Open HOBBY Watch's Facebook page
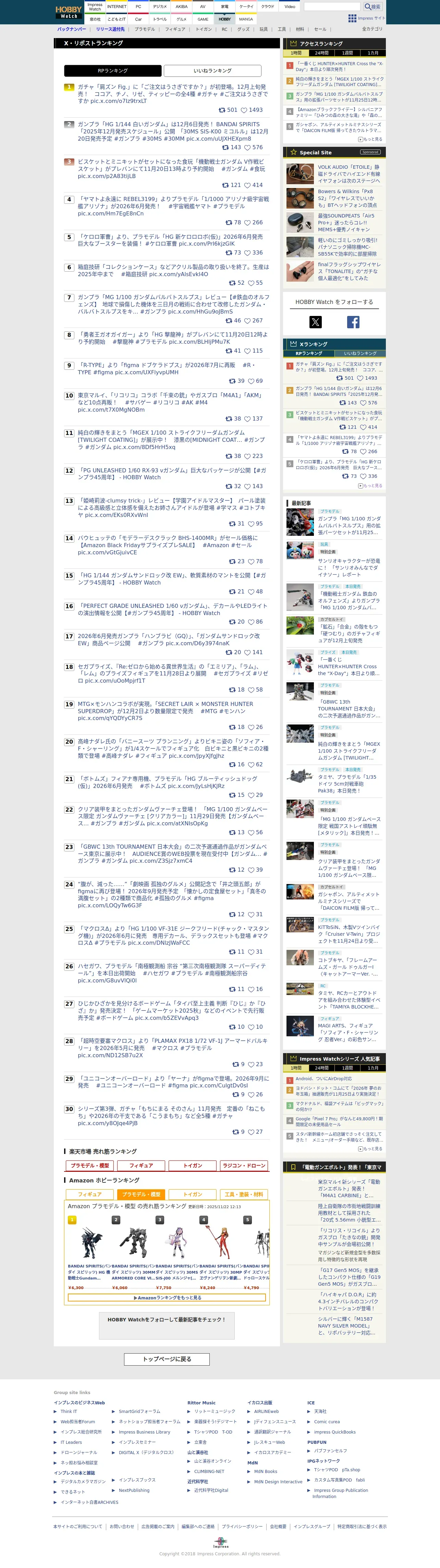The height and width of the screenshot is (1568, 440). pos(353,322)
